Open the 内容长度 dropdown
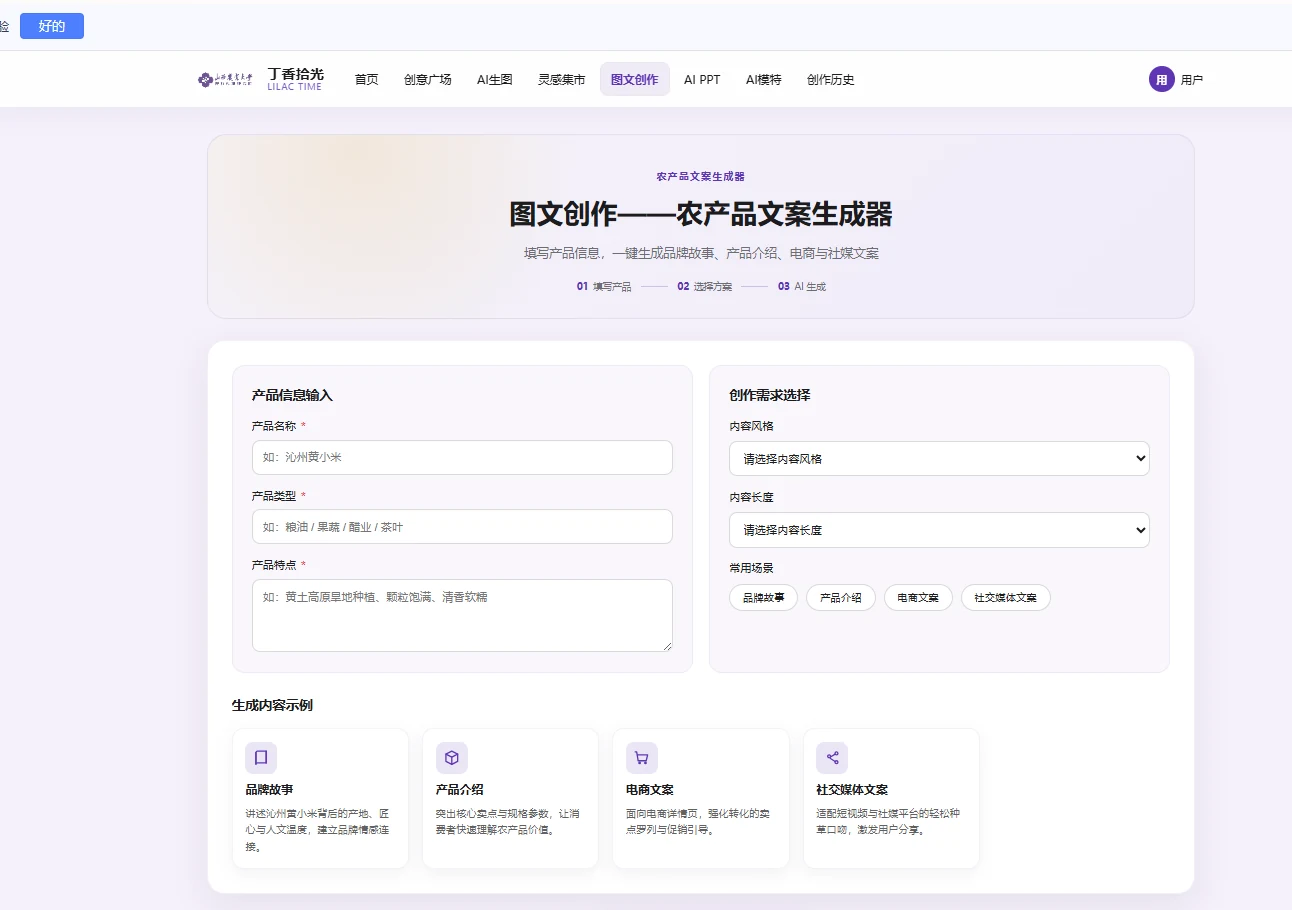The height and width of the screenshot is (910, 1292). click(x=939, y=530)
